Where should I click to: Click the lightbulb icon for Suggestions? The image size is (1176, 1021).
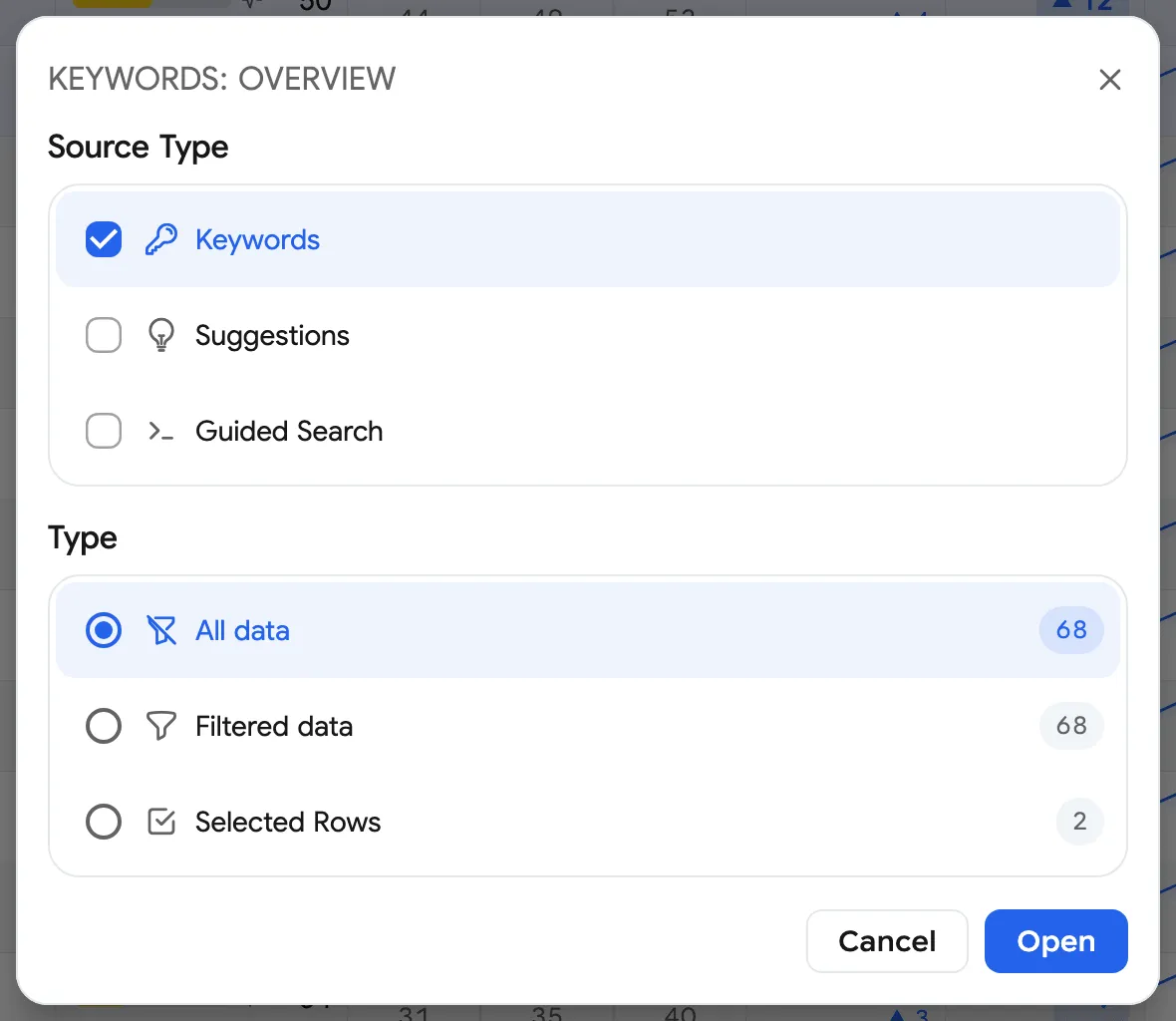[161, 335]
